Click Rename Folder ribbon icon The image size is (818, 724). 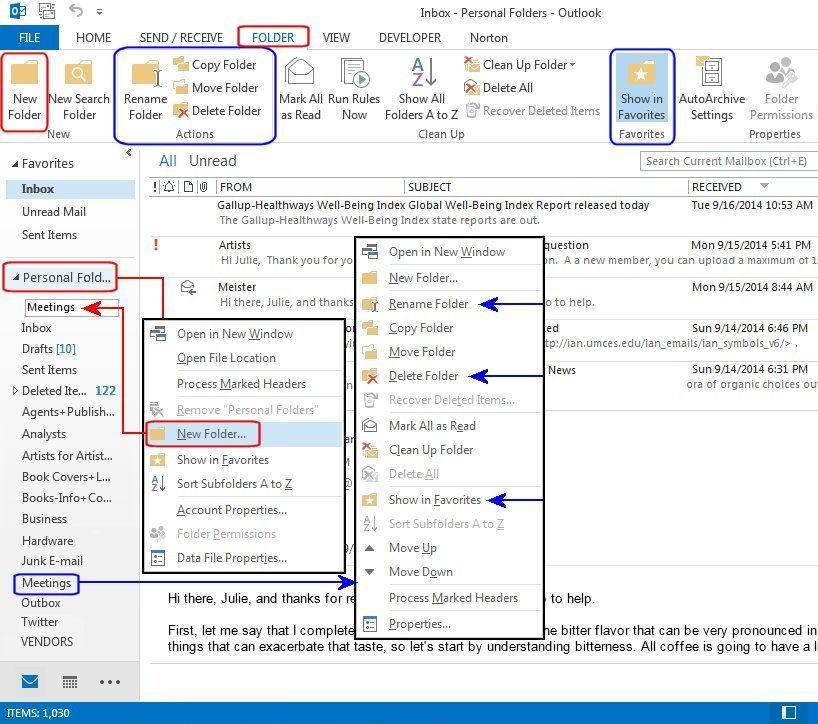(x=145, y=90)
